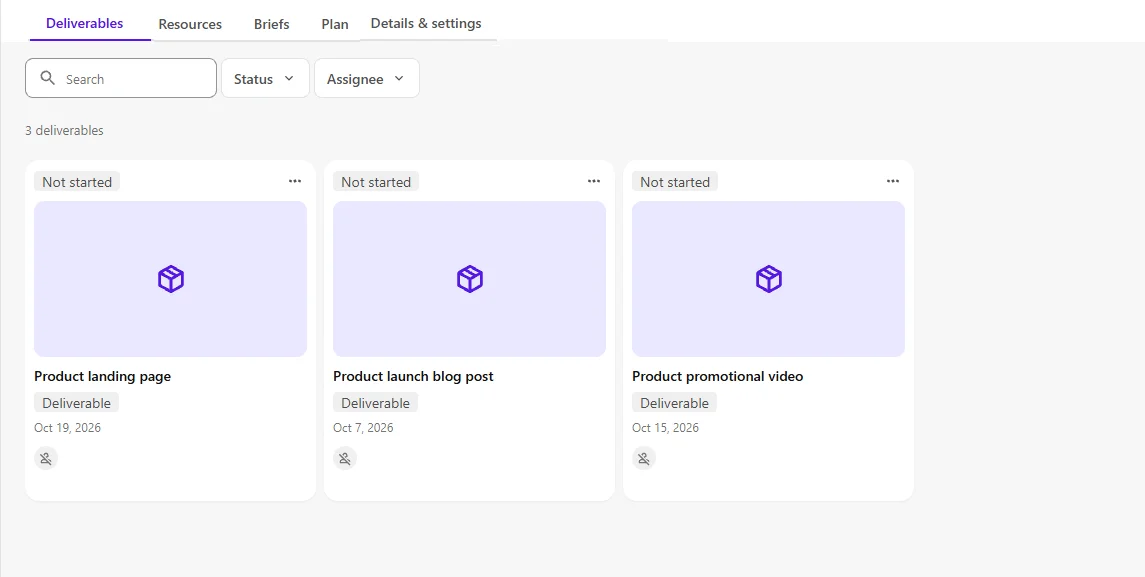Focus the Search input field
Screen dimensions: 1145x577
click(121, 78)
